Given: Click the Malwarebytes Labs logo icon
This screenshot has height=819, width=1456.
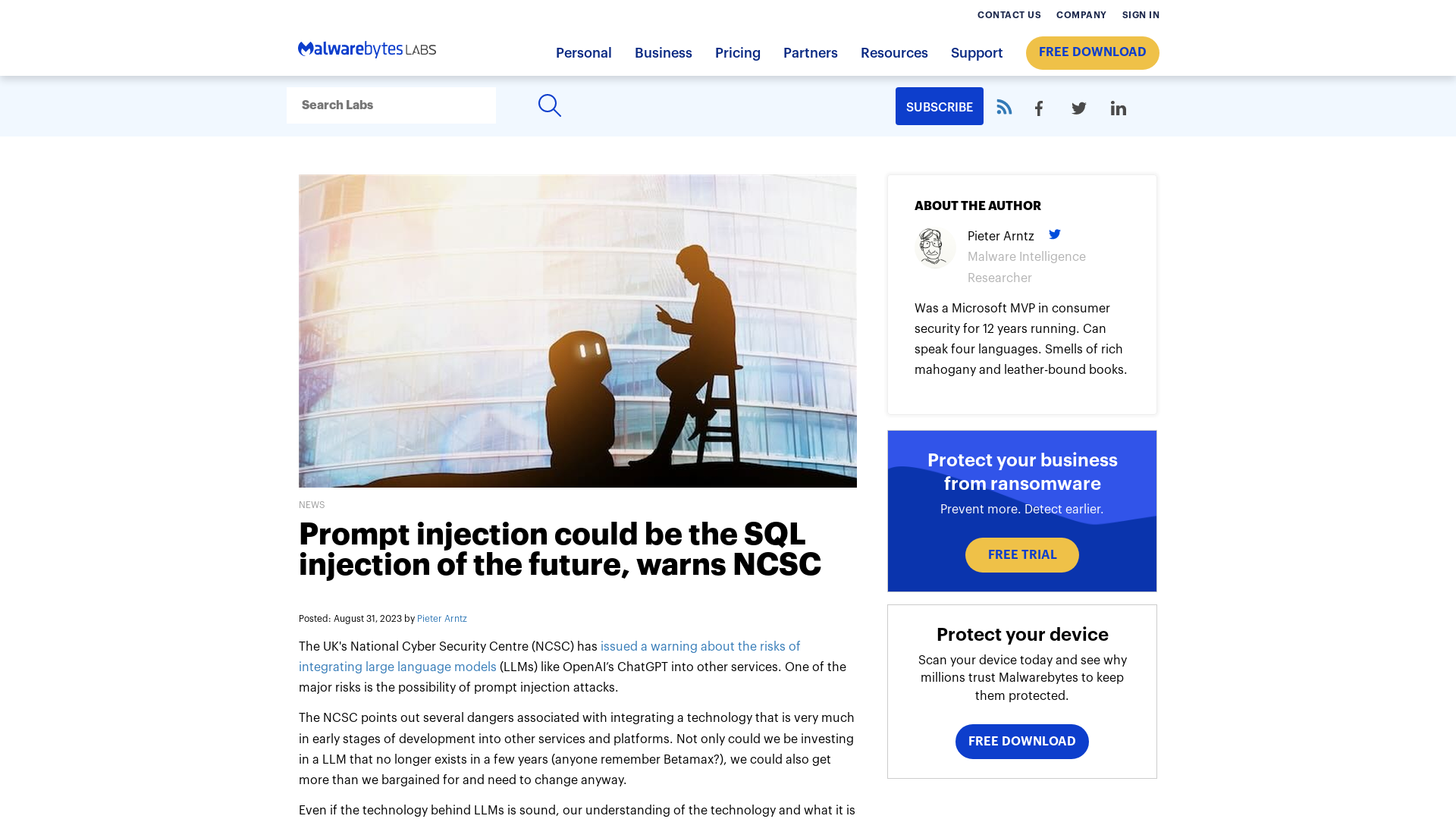Looking at the screenshot, I should tap(366, 49).
